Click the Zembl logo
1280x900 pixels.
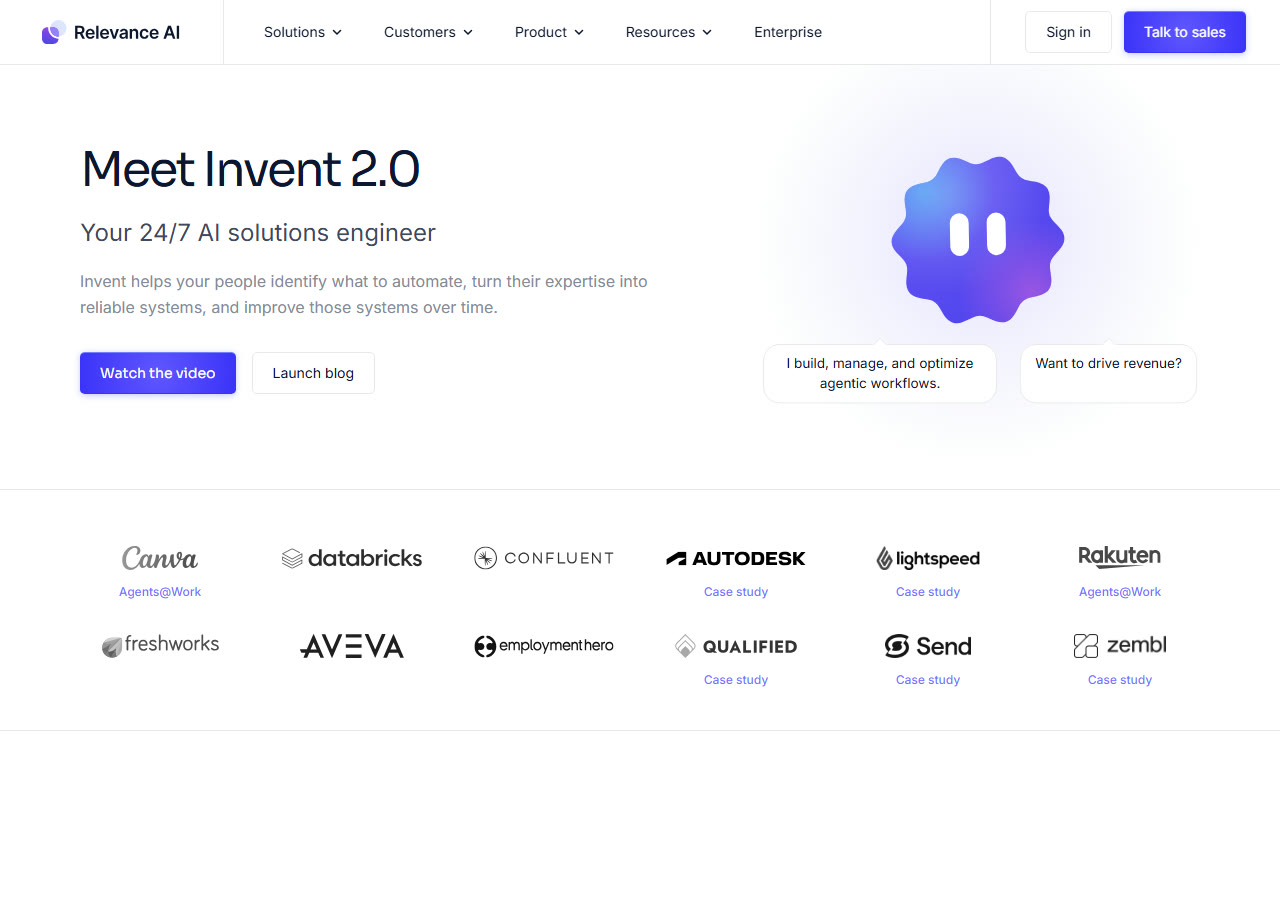[1120, 646]
